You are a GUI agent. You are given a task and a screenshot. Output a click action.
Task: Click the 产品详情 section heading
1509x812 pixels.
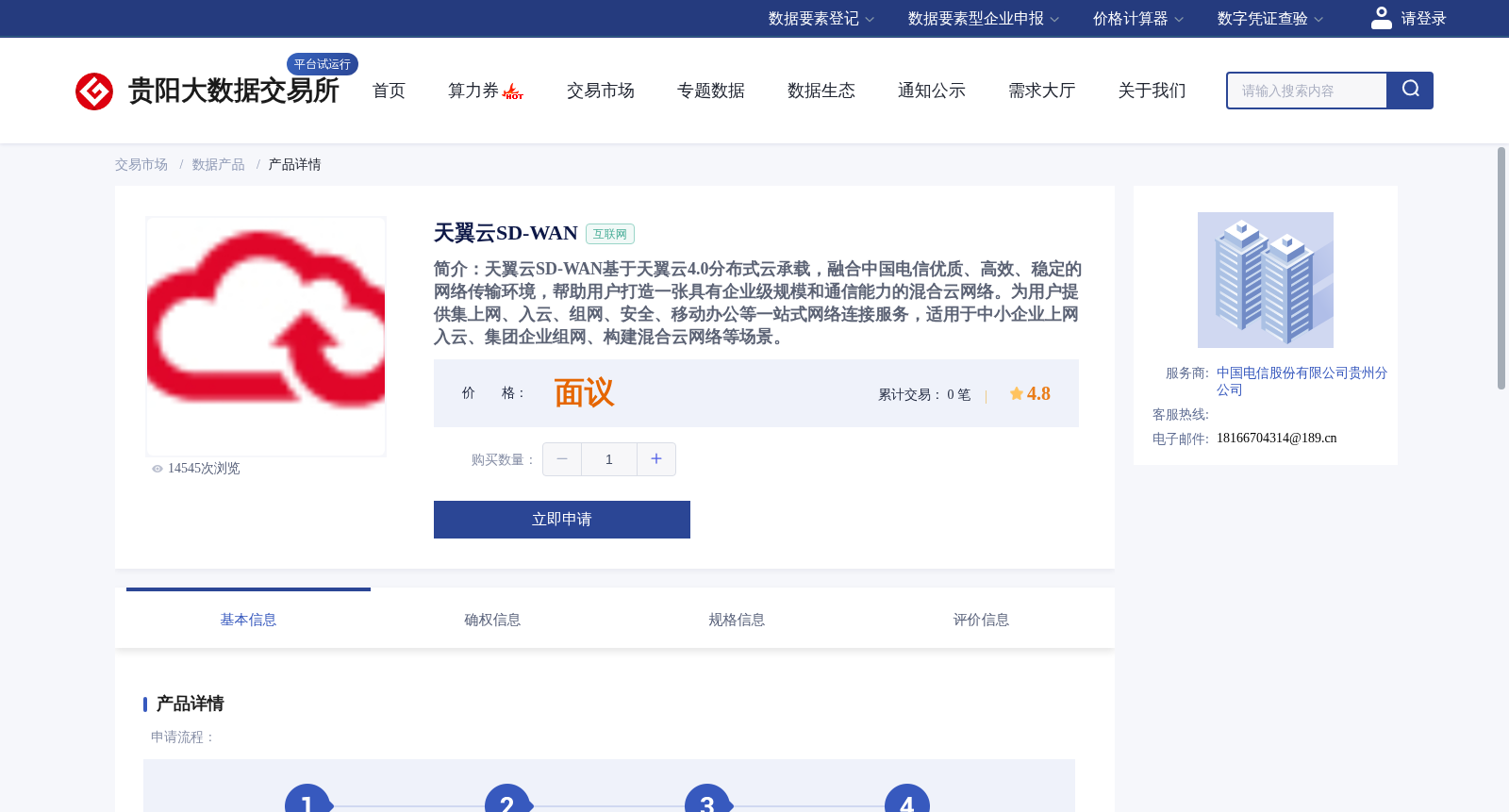[x=191, y=704]
